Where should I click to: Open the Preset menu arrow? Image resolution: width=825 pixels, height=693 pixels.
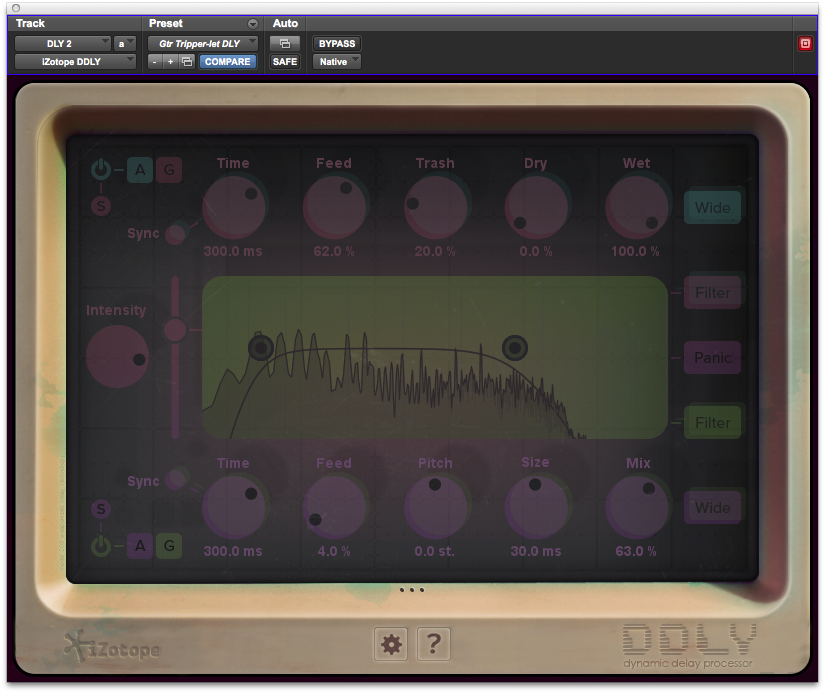coord(253,24)
